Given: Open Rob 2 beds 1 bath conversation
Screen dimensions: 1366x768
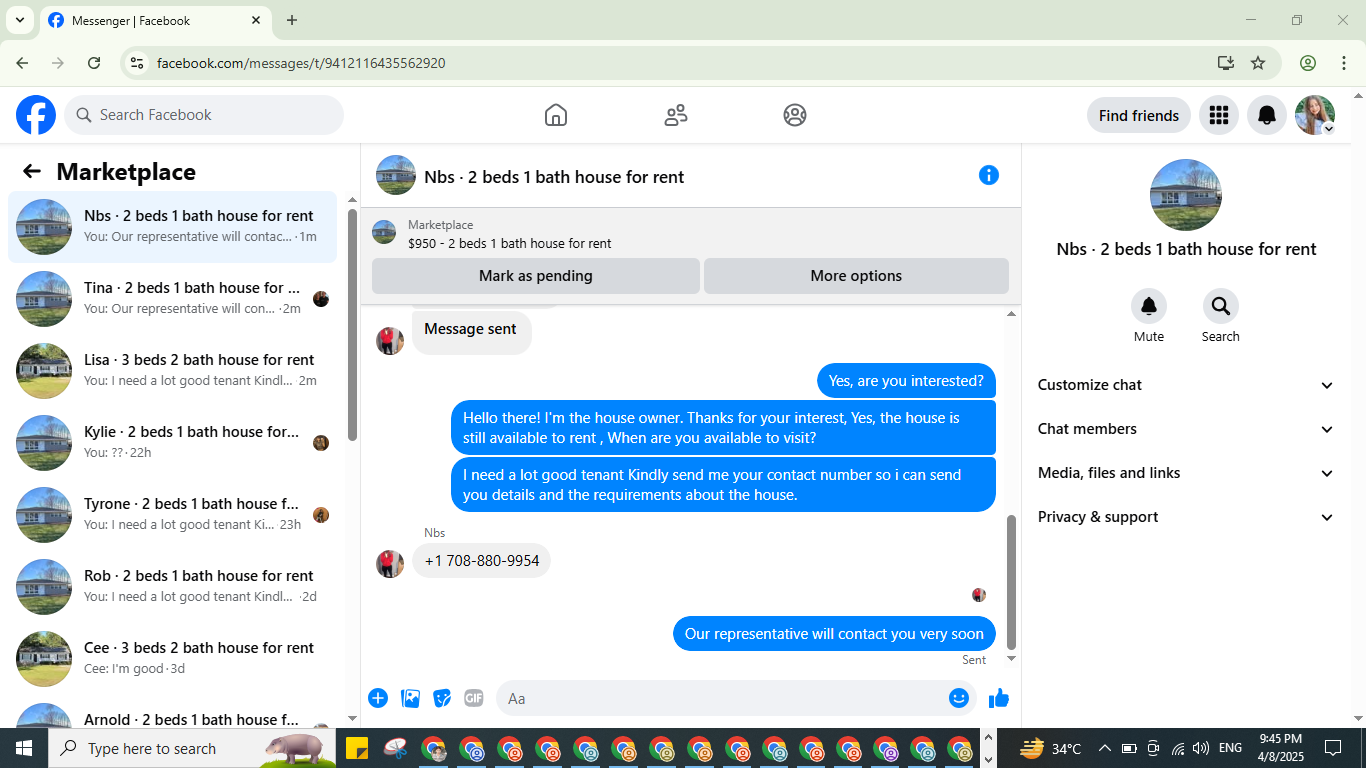Looking at the screenshot, I should (x=173, y=587).
